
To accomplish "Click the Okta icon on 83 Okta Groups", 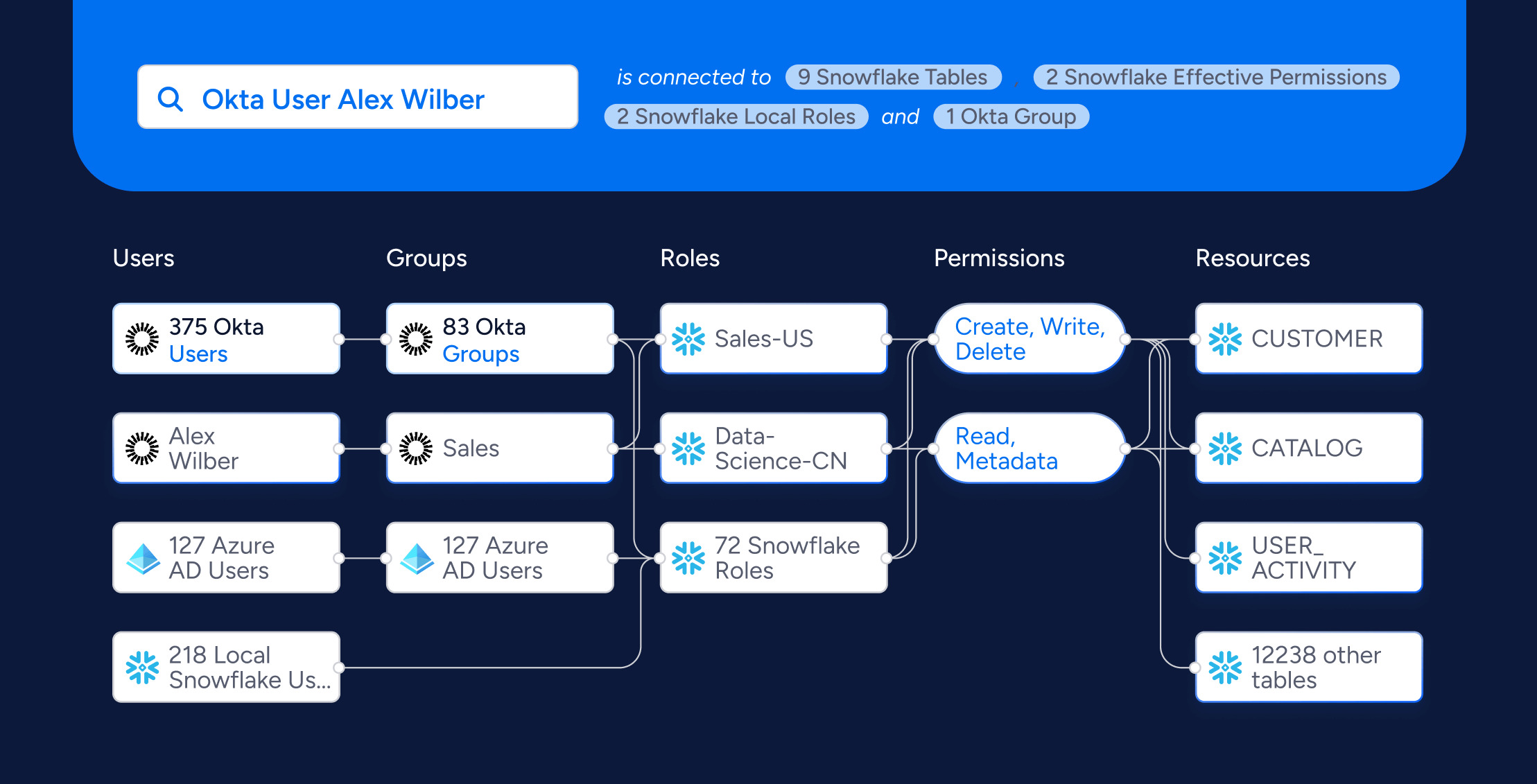I will click(416, 339).
